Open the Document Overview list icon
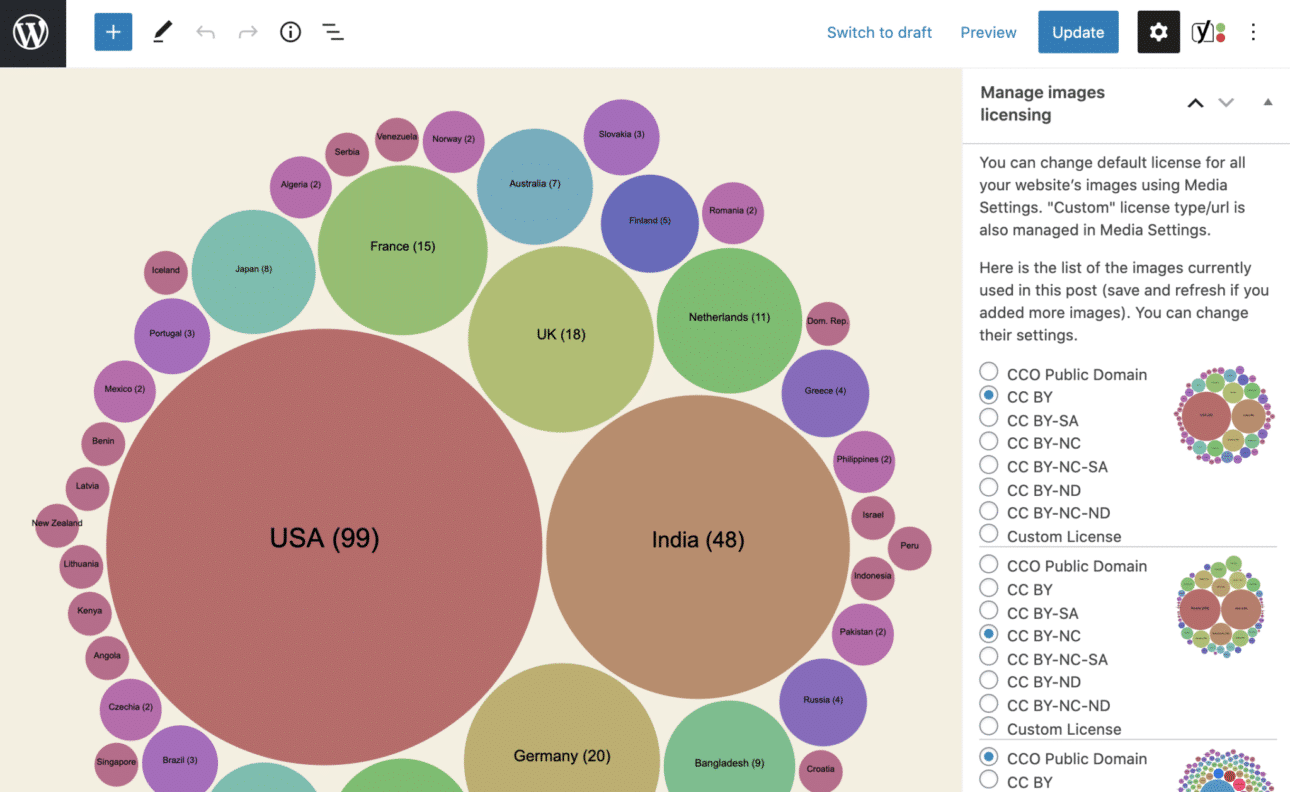1290x792 pixels. 332,31
